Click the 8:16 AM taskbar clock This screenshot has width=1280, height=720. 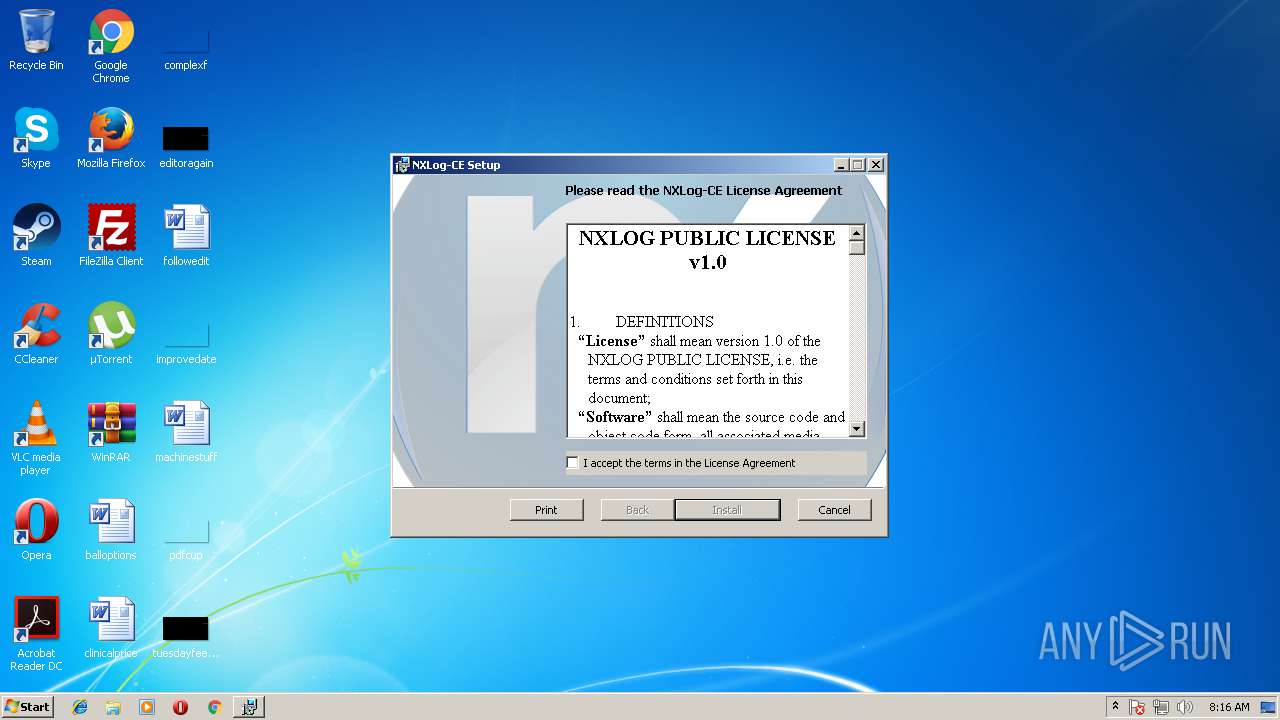coord(1229,707)
